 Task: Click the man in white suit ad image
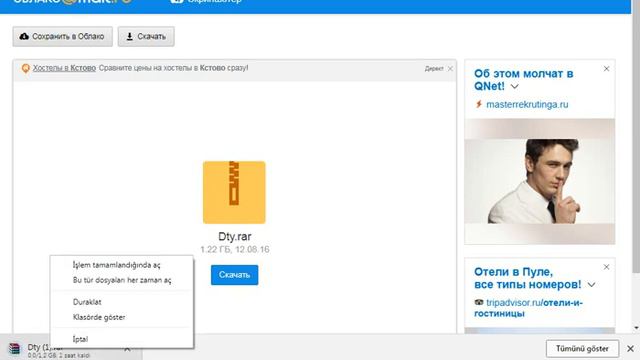[x=540, y=182]
